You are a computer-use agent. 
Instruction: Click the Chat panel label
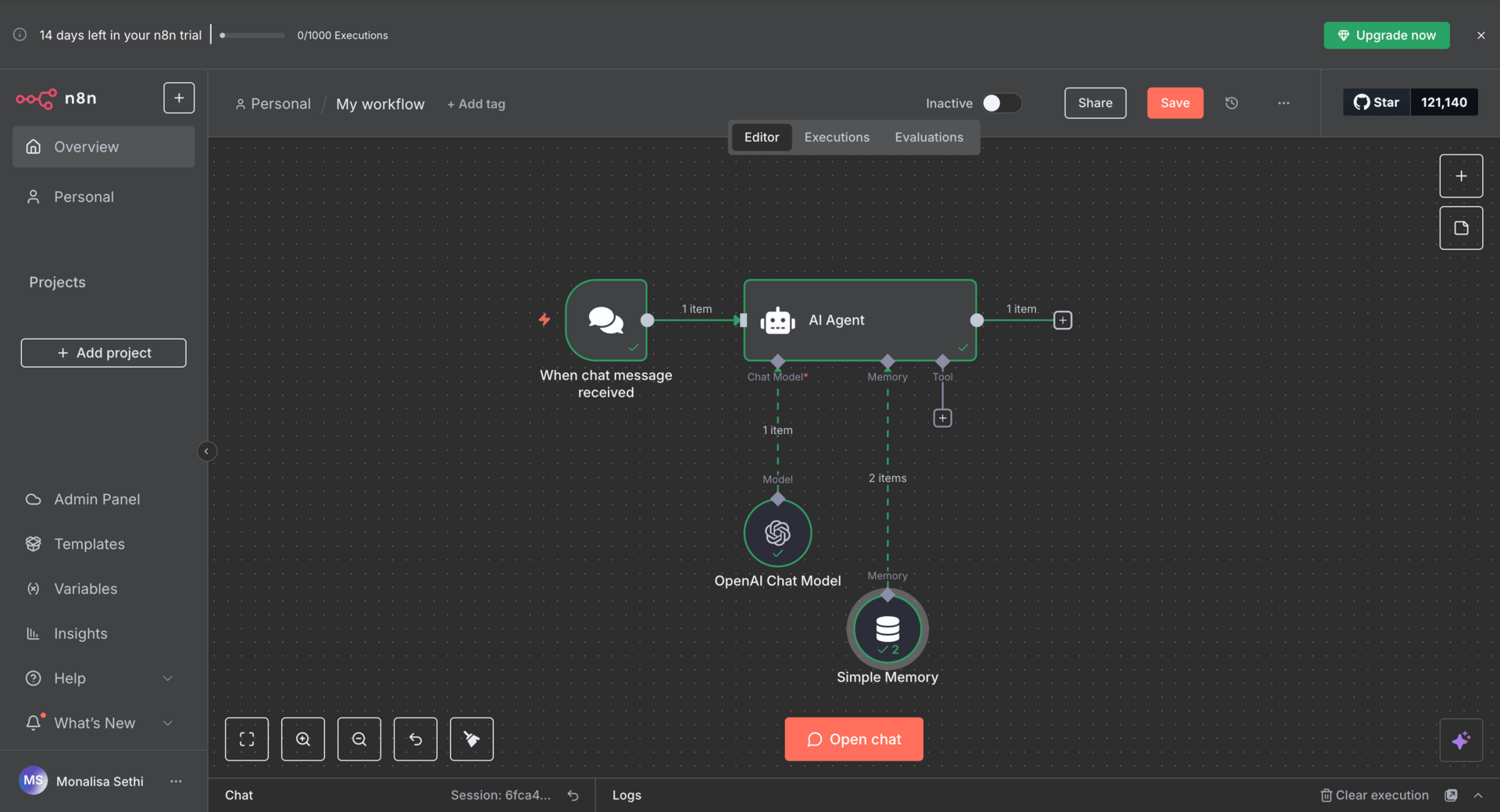[x=239, y=795]
